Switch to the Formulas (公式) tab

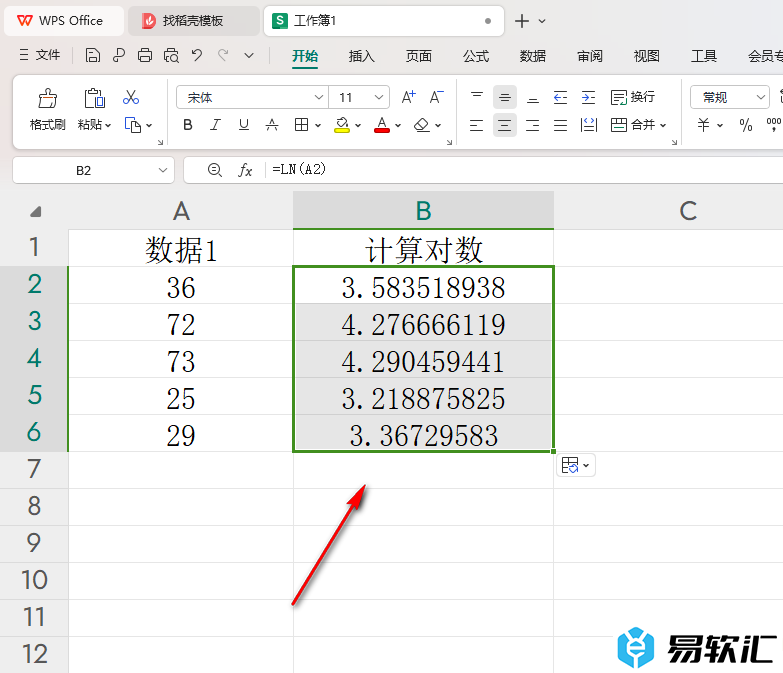pos(475,56)
